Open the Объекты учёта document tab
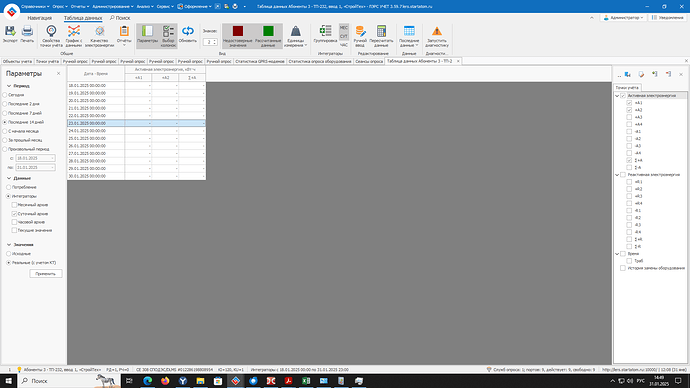Viewport: 690px width, 388px height. pyautogui.click(x=17, y=61)
